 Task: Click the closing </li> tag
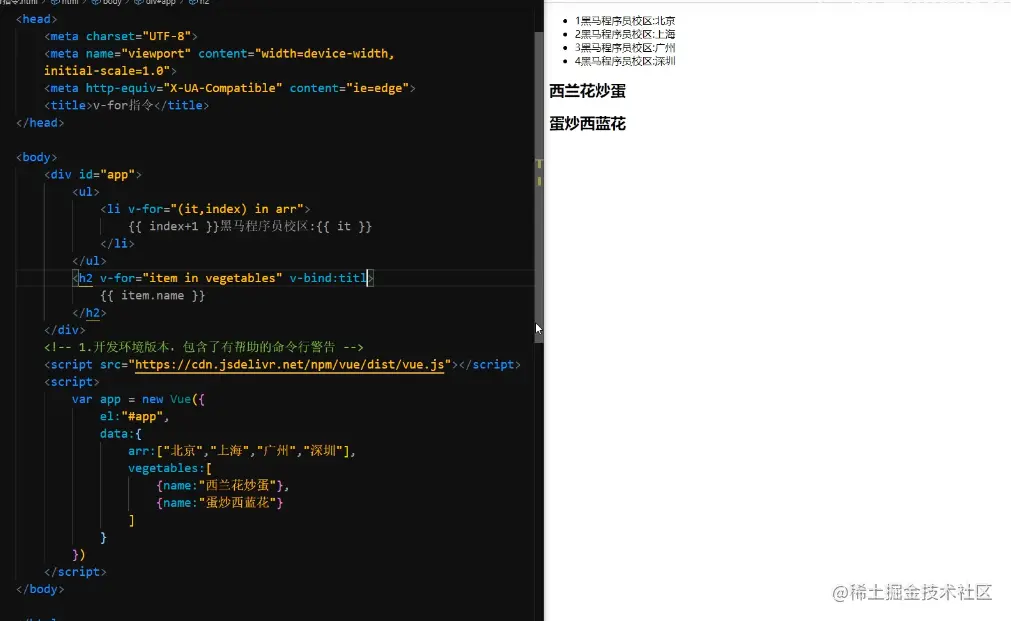(117, 244)
